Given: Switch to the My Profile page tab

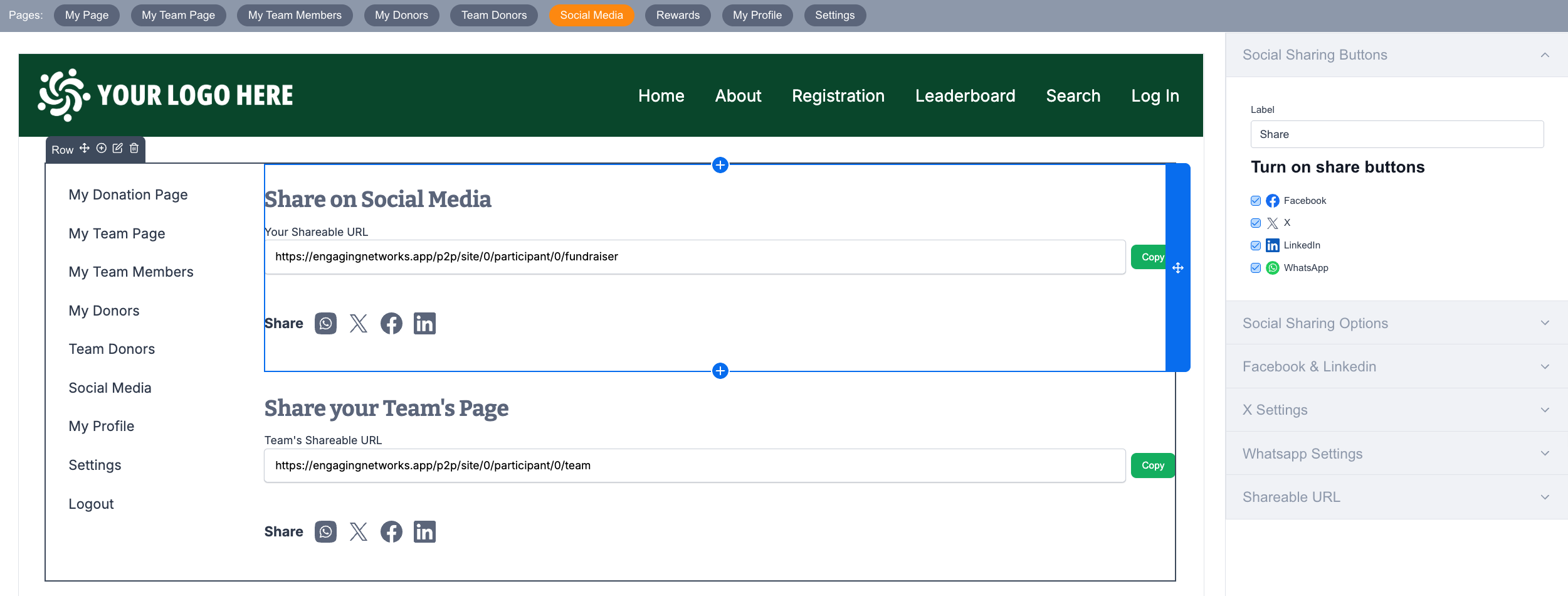Looking at the screenshot, I should [757, 15].
